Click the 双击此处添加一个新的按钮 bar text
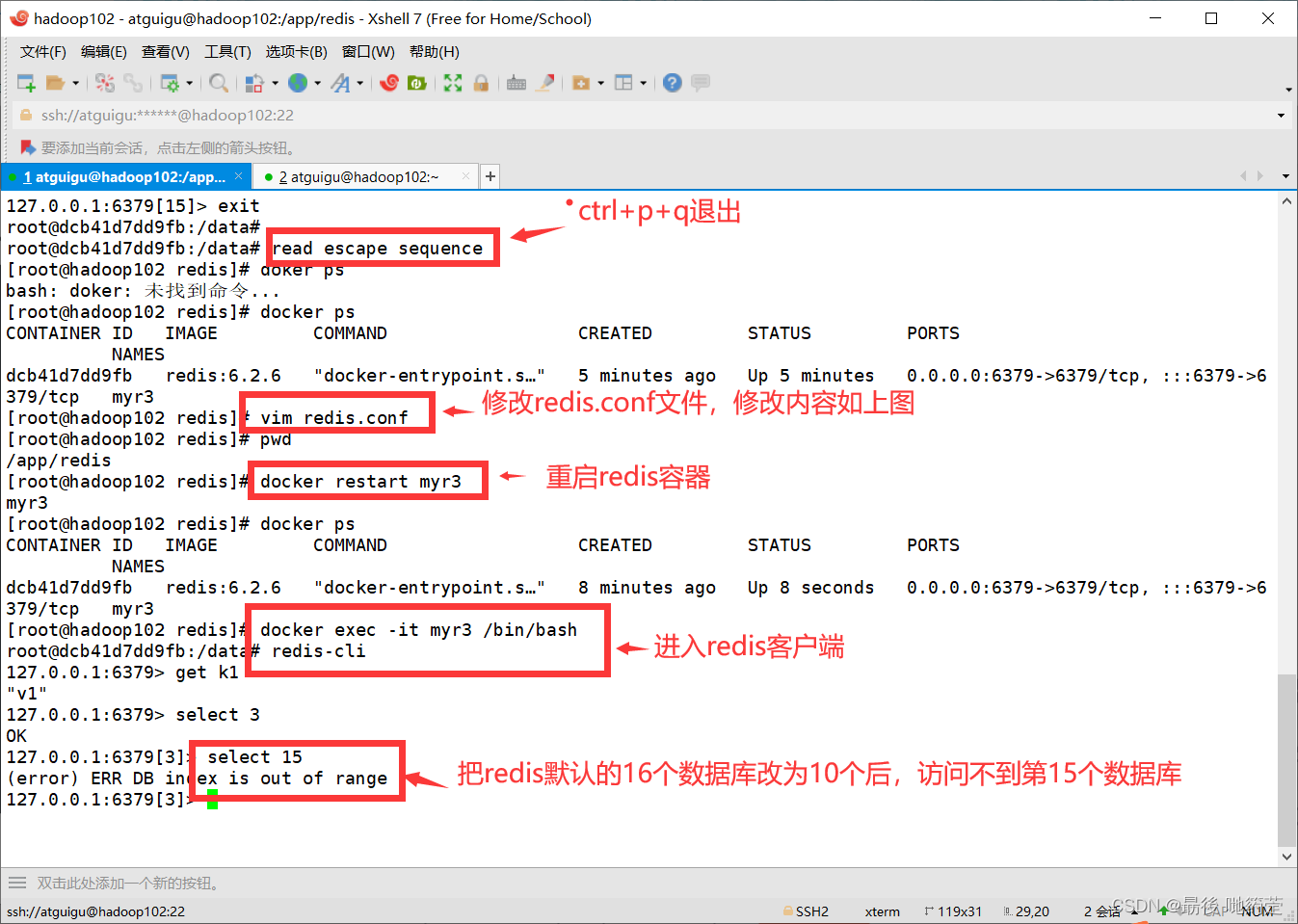Viewport: 1298px width, 924px height. click(x=130, y=884)
